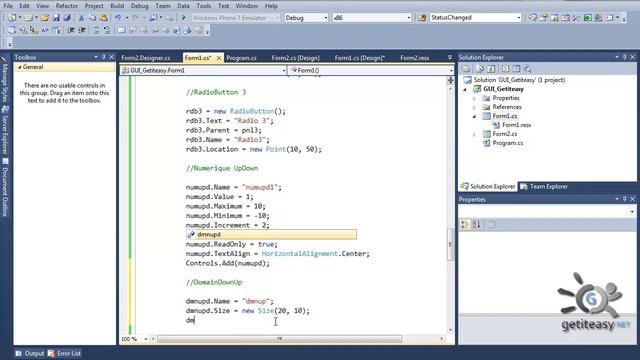This screenshot has width=640, height=360.
Task: Click the Find in Files icon beside StatusChanged
Action: click(x=422, y=18)
